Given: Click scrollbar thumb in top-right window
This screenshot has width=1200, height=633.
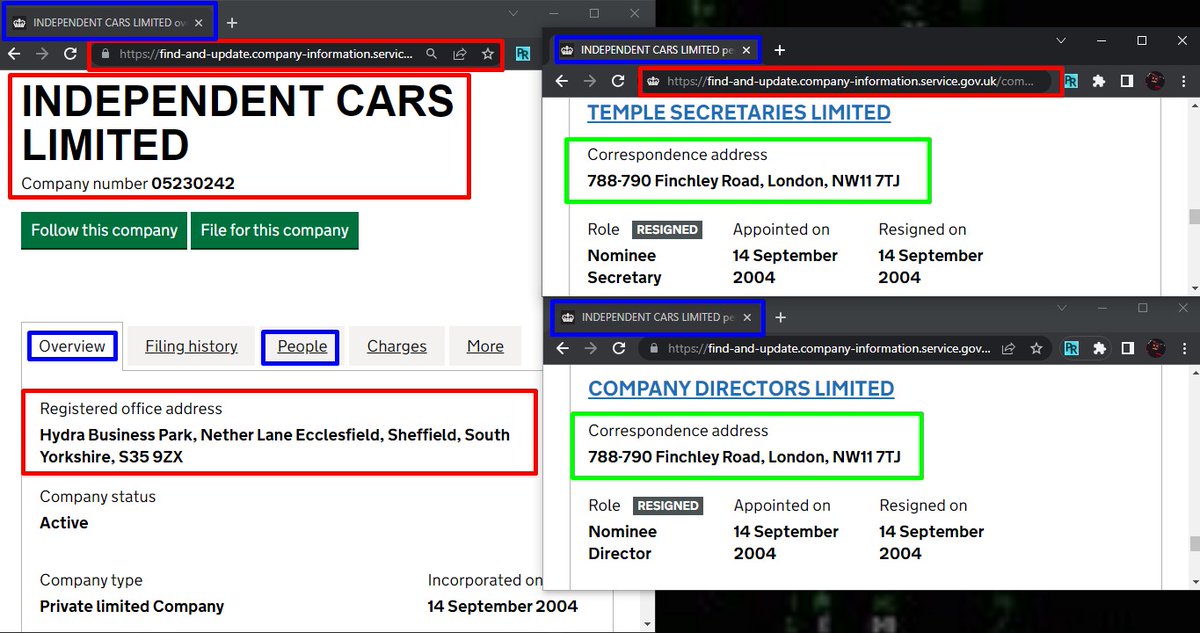Looking at the screenshot, I should coord(1193,216).
